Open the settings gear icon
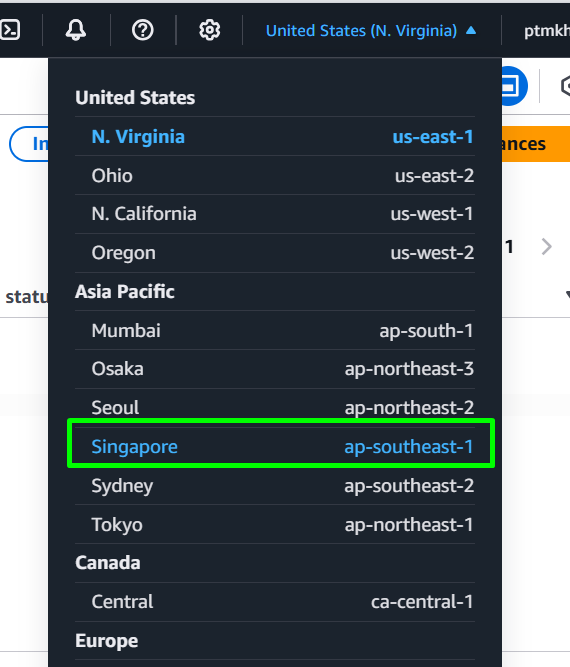Screen dimensions: 570x667 point(209,30)
